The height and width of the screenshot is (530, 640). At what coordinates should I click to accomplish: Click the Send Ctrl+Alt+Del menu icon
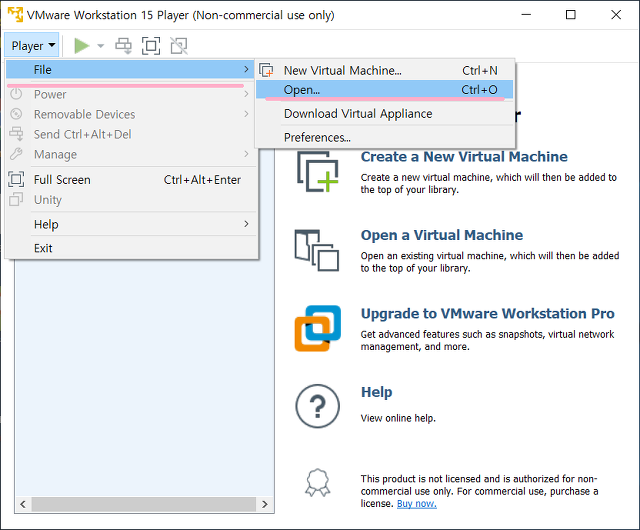point(16,134)
